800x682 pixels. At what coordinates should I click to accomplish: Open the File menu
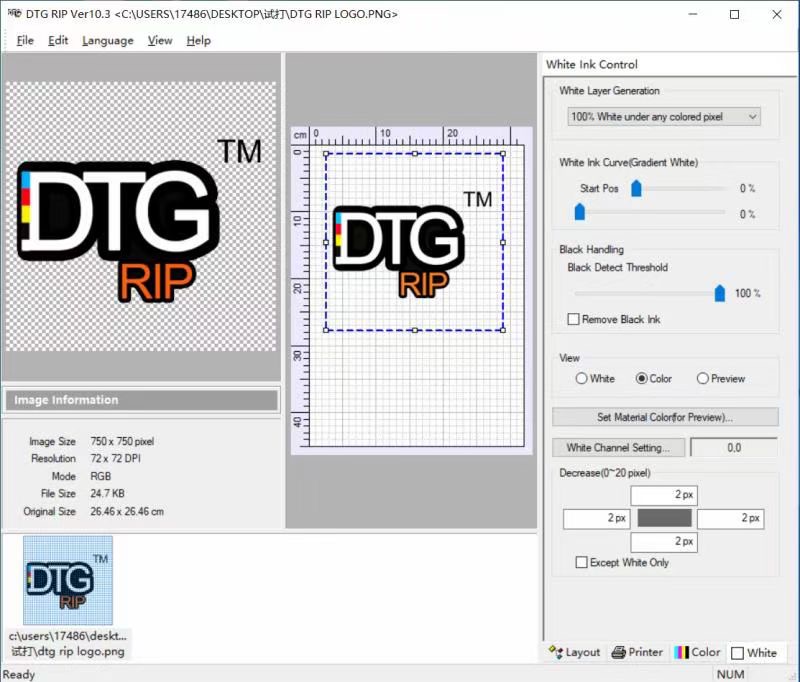click(x=25, y=40)
